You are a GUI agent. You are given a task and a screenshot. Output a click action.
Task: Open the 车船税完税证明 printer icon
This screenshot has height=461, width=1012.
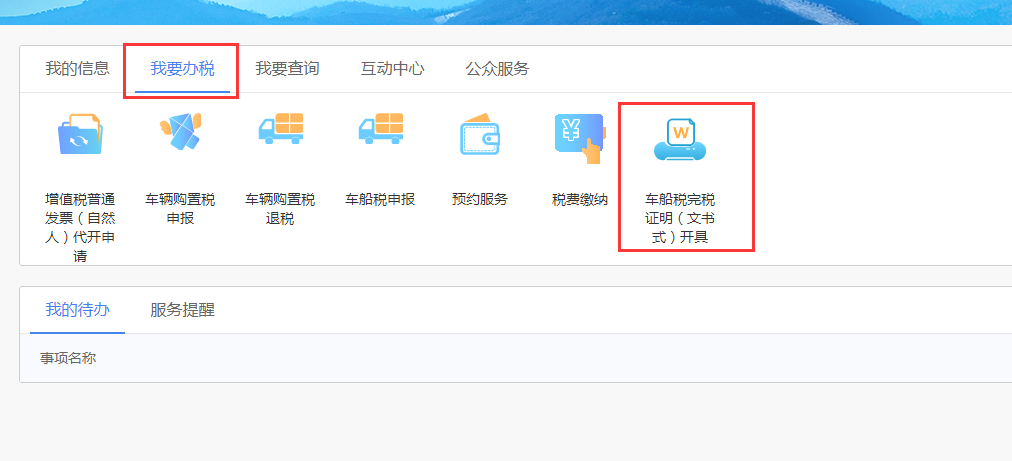680,140
